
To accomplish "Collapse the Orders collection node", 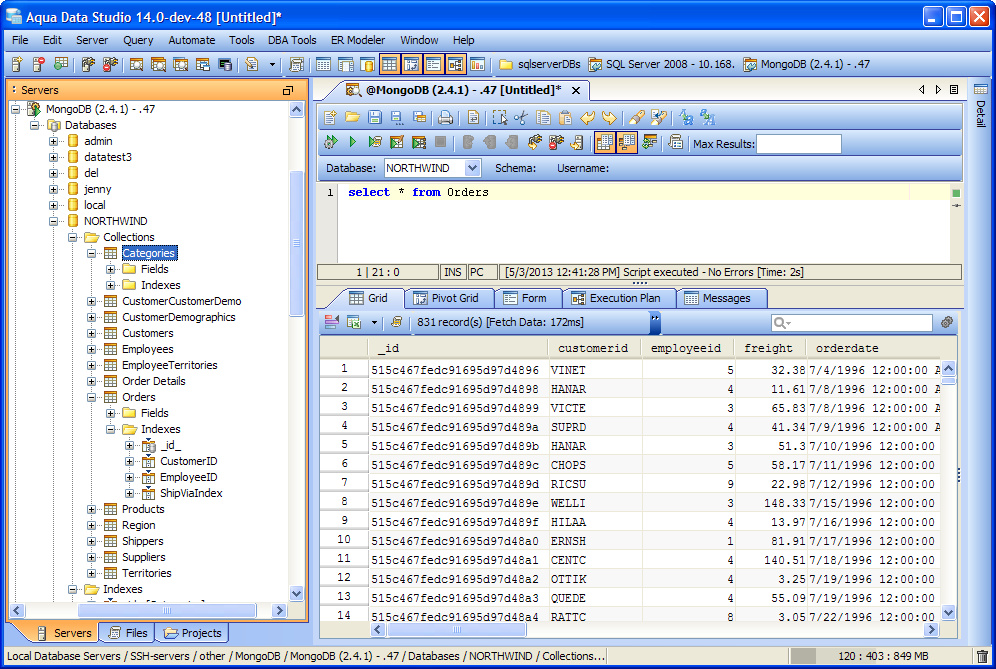I will pos(92,397).
